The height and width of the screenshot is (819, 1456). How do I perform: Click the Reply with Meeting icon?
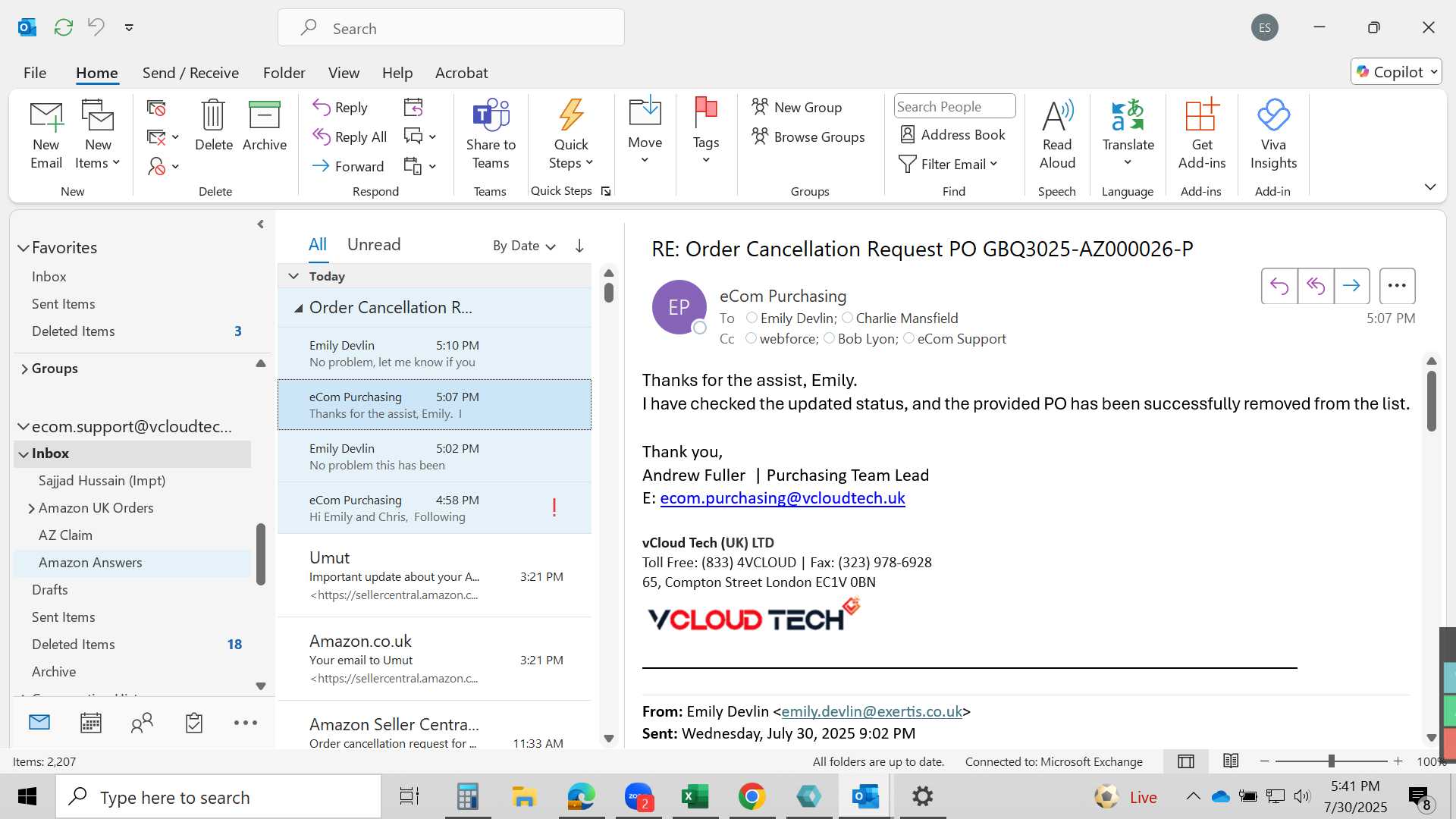tap(413, 107)
